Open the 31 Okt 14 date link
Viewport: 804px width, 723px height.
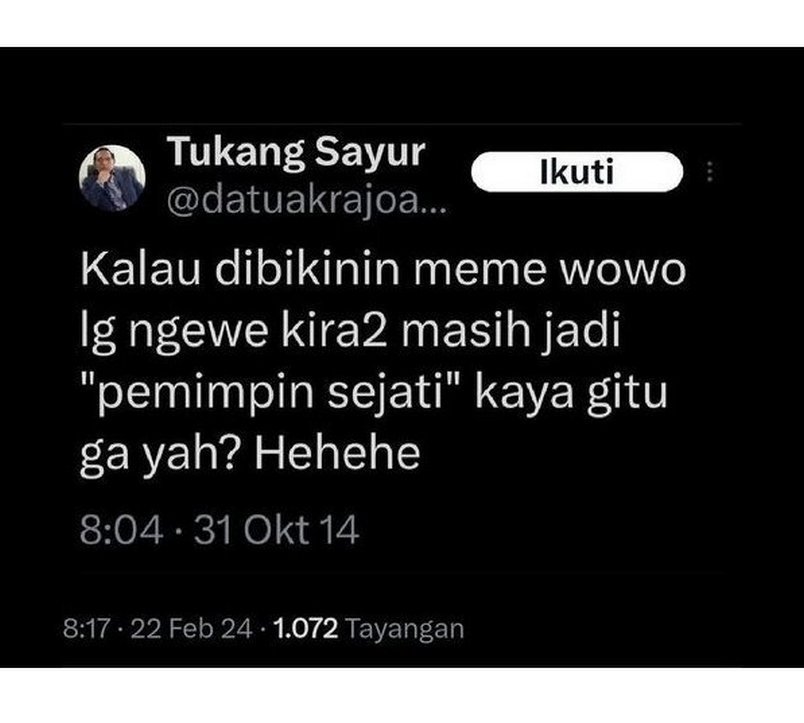[x=276, y=530]
